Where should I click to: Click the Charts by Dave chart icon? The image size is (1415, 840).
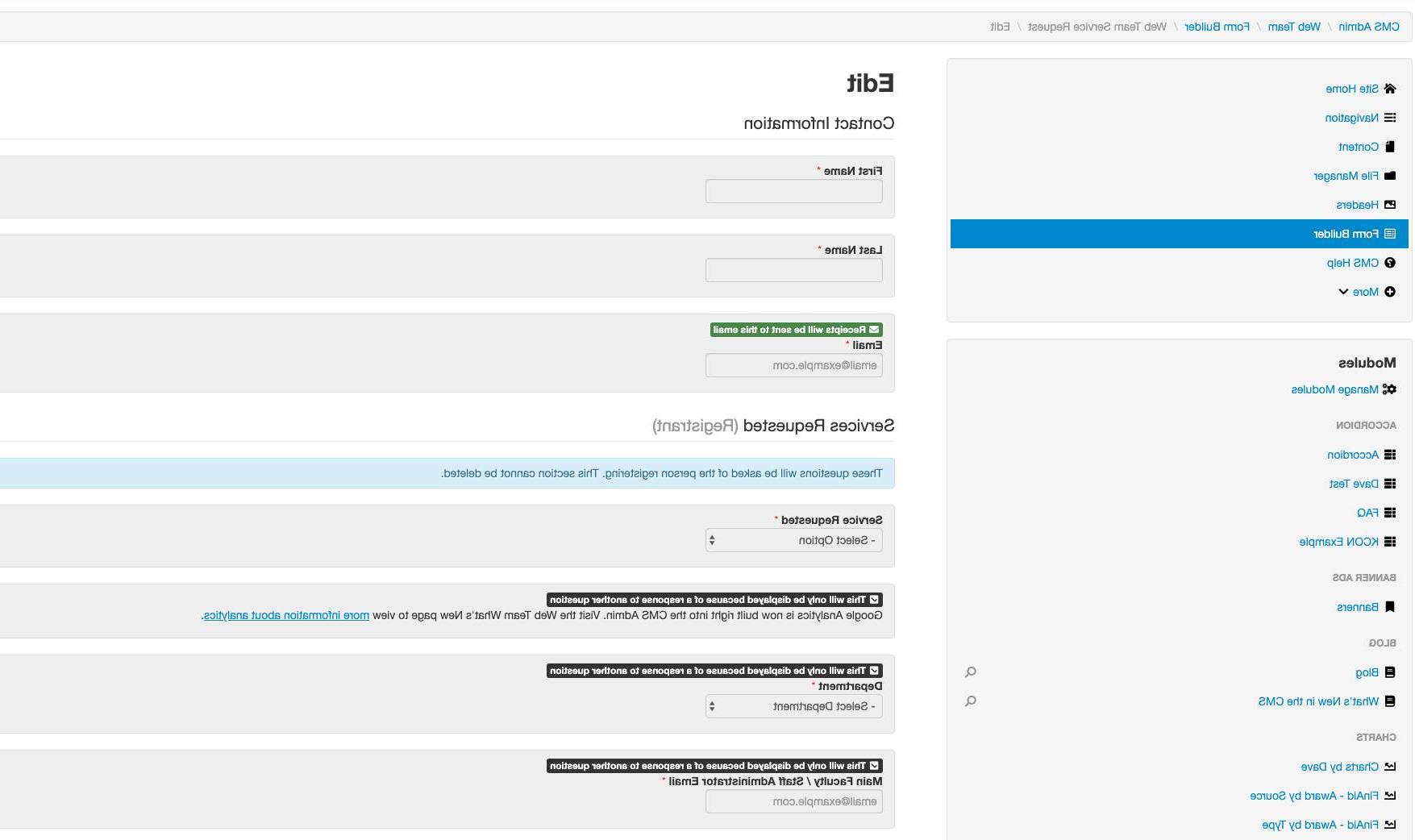pyautogui.click(x=1390, y=767)
